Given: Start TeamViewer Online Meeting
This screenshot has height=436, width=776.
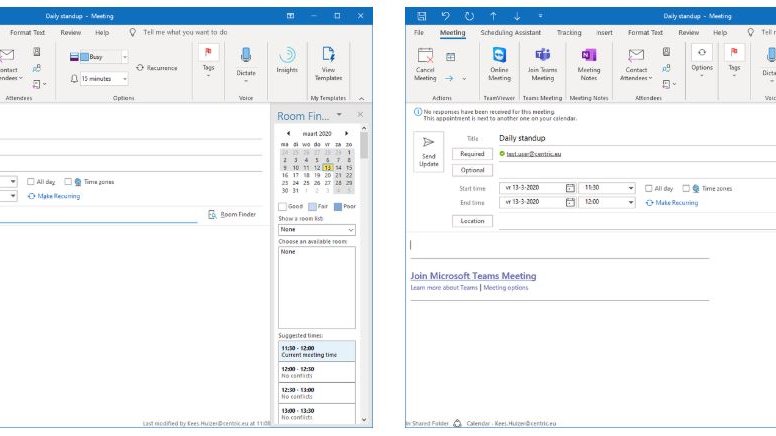Looking at the screenshot, I should point(499,64).
